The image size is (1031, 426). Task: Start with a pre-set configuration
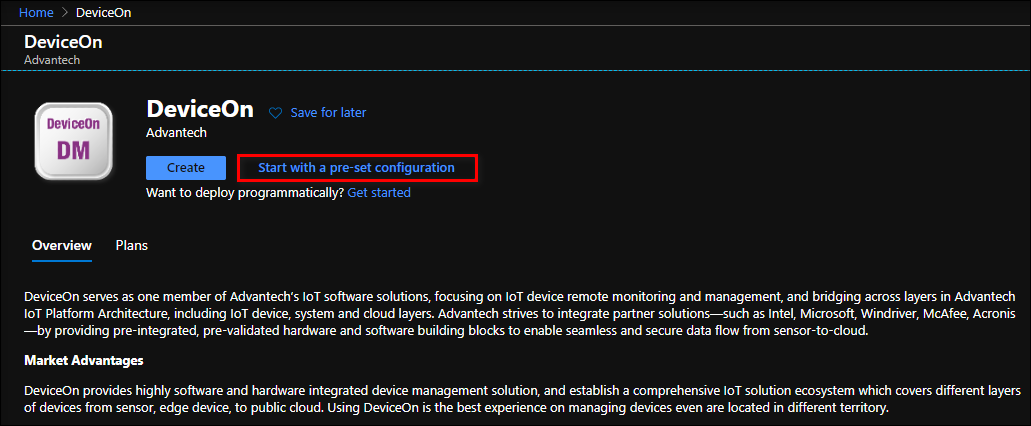(x=356, y=168)
